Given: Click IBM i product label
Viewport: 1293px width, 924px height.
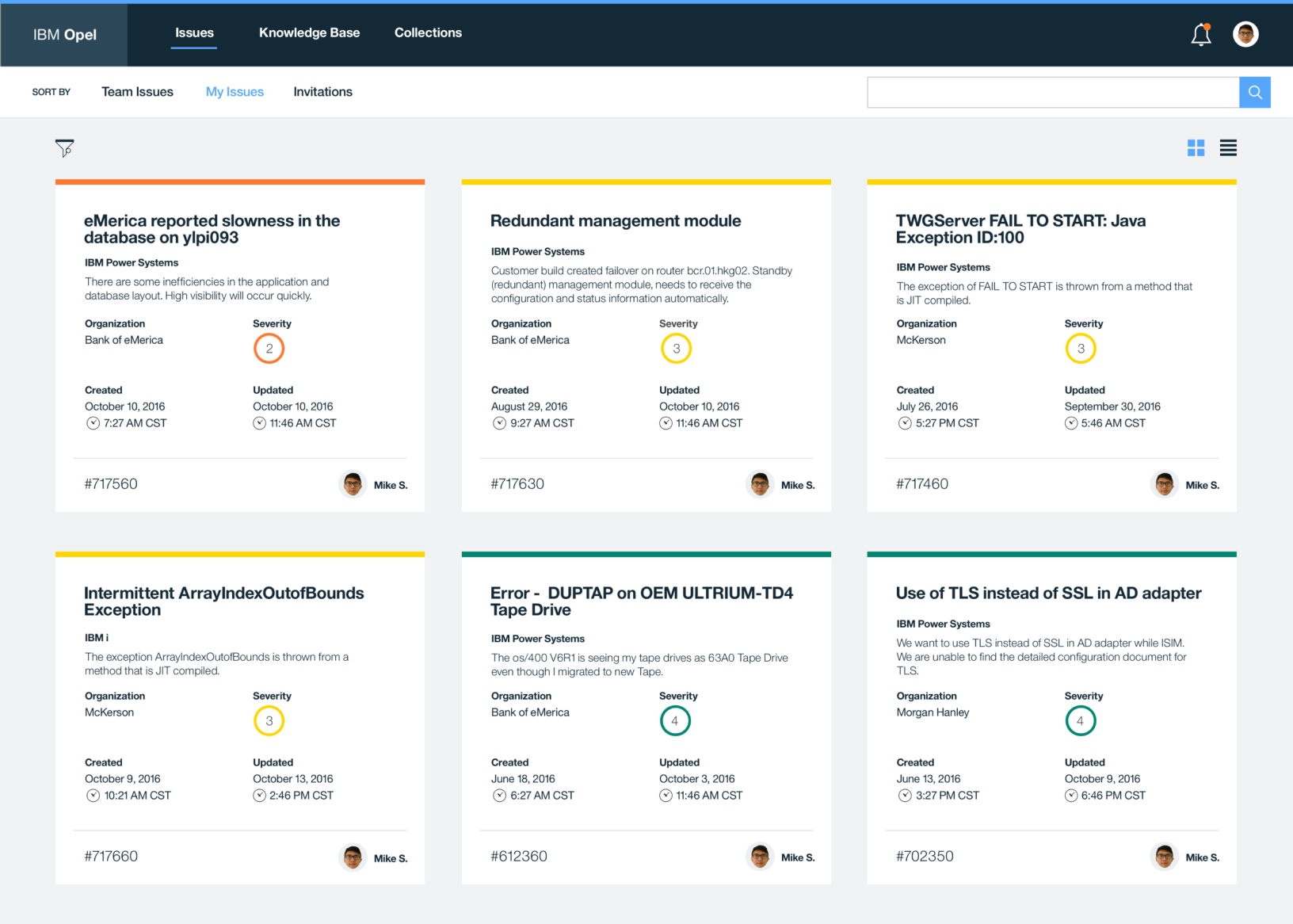Looking at the screenshot, I should click(x=97, y=638).
